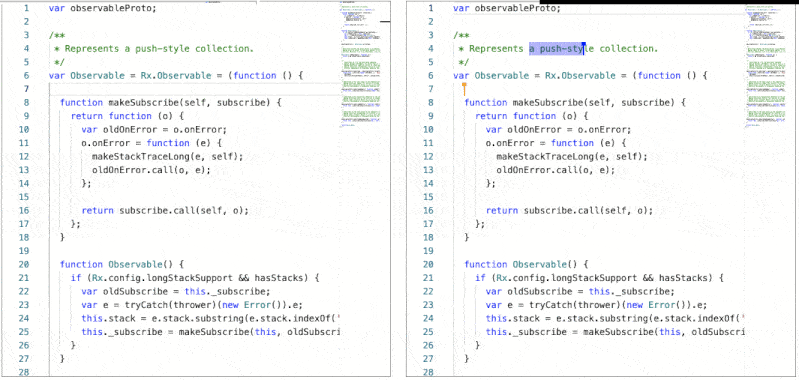799x380 pixels.
Task: Click 'Rx.Observable' on line 6 in right editor
Action: pyautogui.click(x=580, y=75)
